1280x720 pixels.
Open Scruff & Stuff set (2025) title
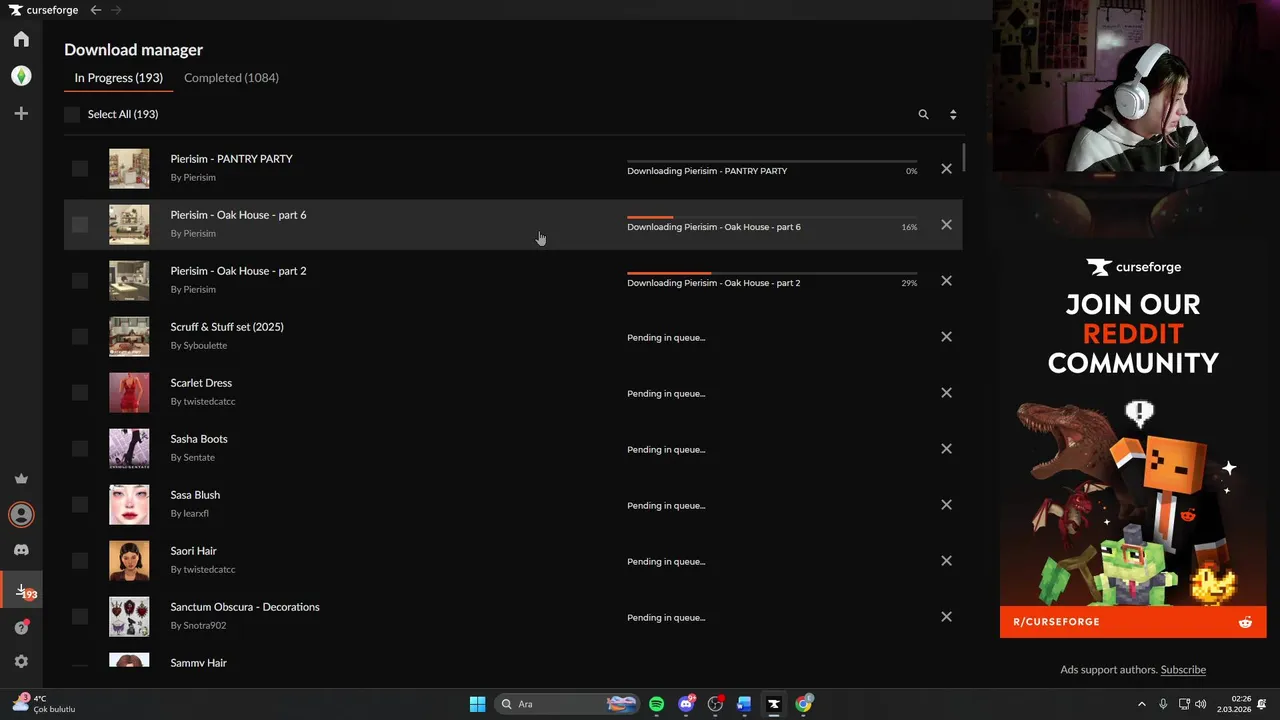[x=227, y=327]
